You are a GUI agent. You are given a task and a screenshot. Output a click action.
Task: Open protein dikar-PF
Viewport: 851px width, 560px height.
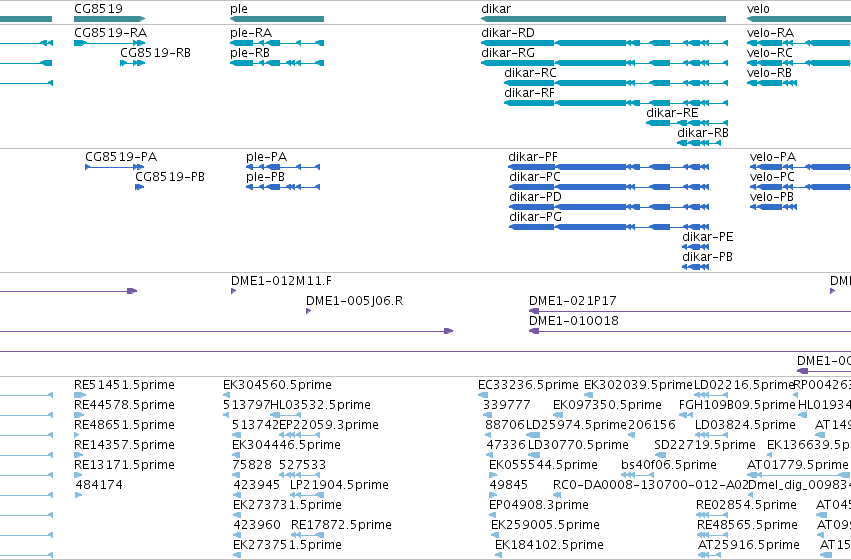609,167
